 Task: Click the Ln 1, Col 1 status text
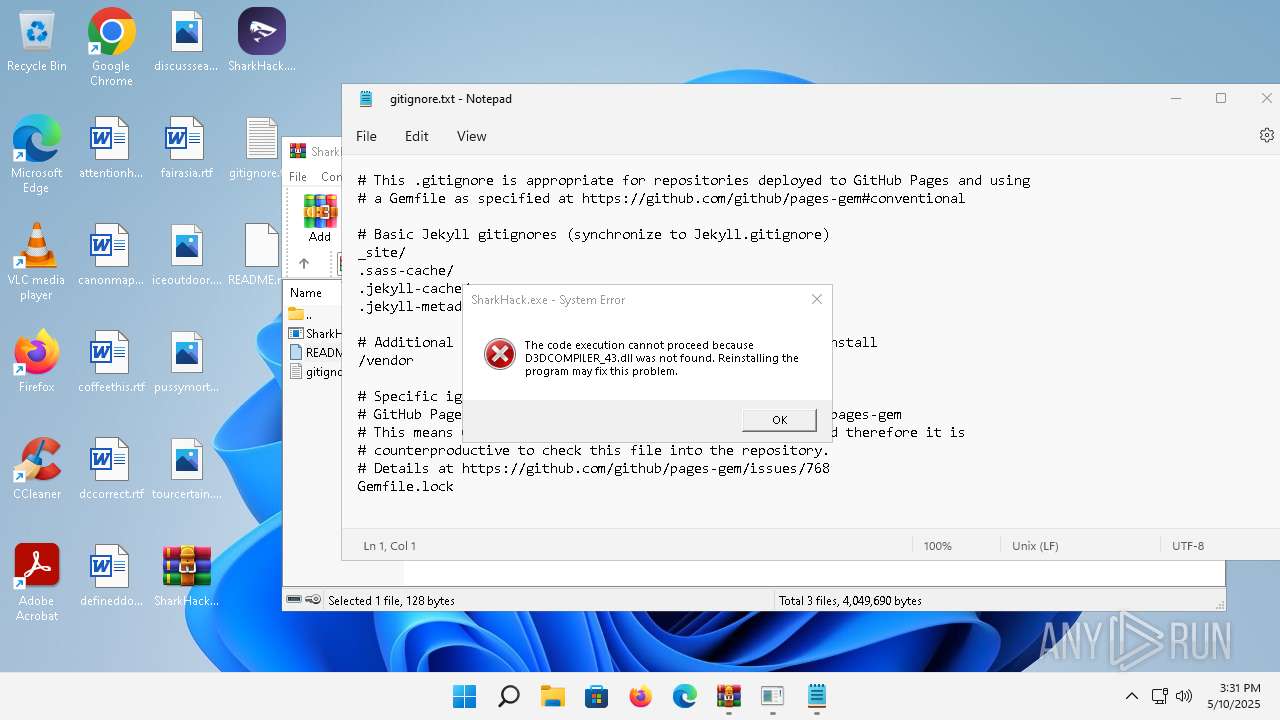coord(389,546)
